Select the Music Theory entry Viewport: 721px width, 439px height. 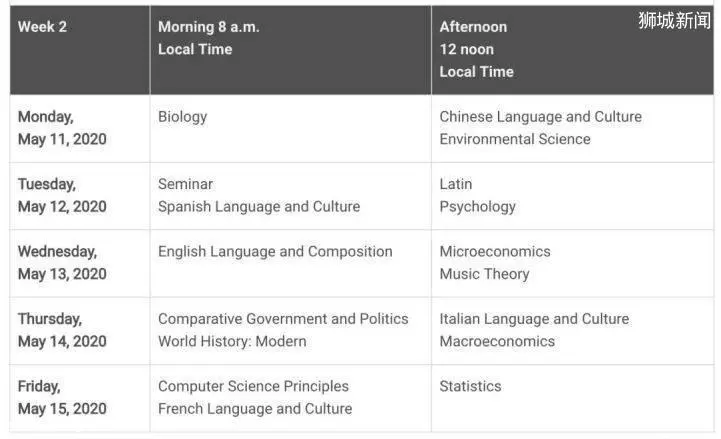pyautogui.click(x=484, y=274)
